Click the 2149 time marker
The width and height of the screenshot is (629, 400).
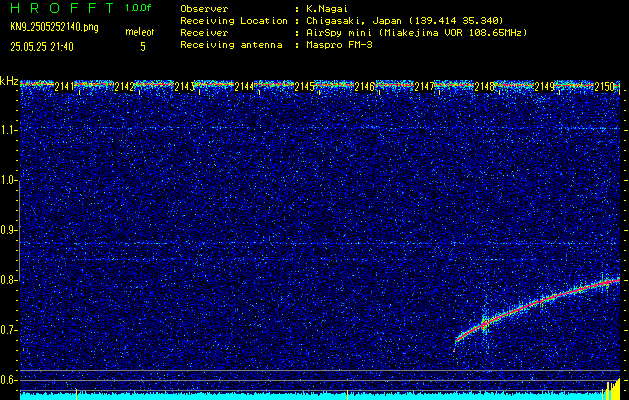(544, 86)
